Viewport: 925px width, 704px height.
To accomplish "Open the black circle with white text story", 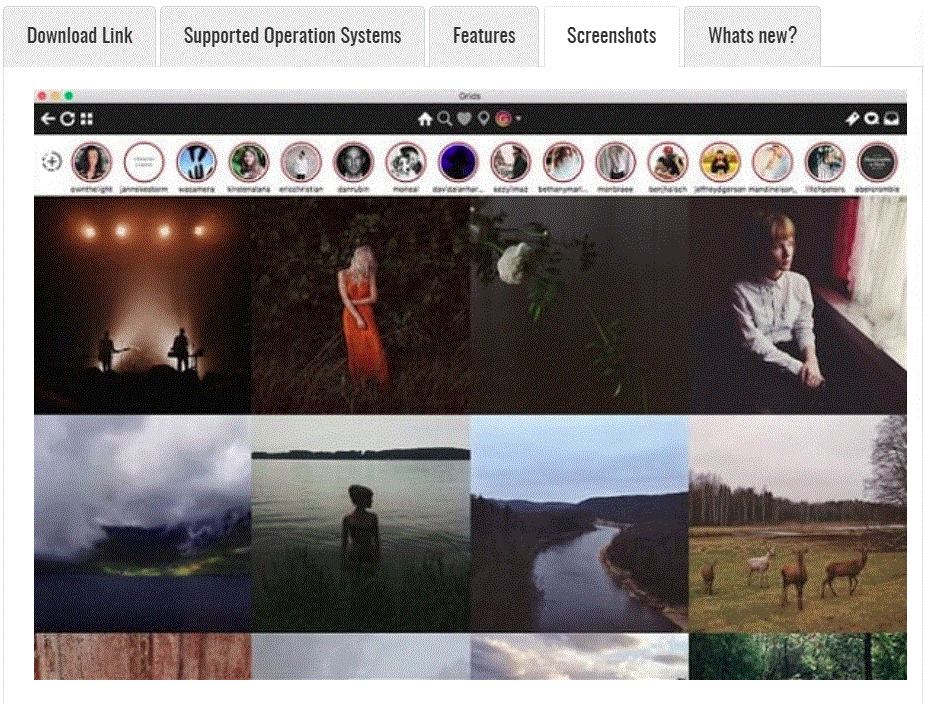I will [x=877, y=162].
